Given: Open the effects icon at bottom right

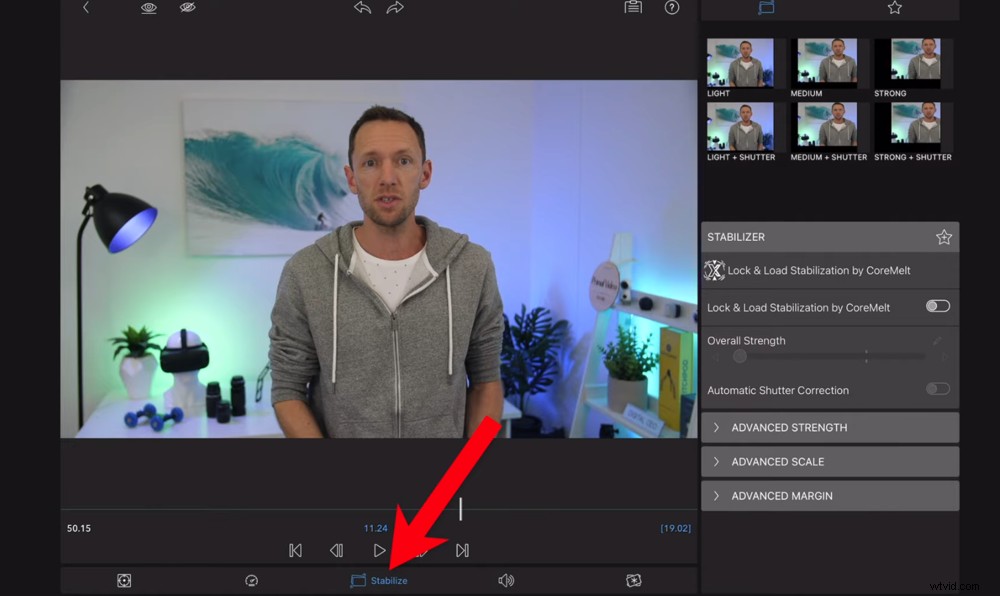Looking at the screenshot, I should tap(634, 580).
